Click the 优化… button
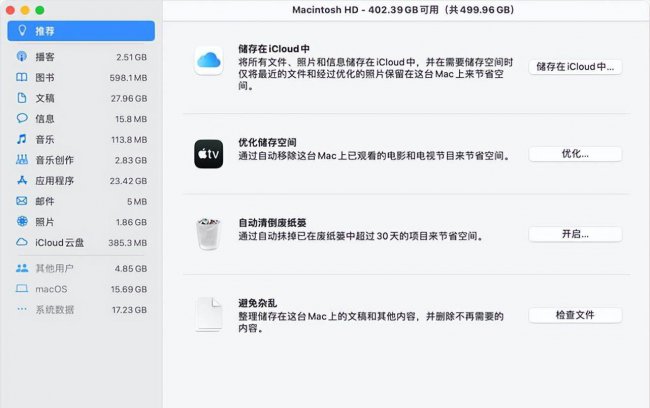 click(575, 154)
